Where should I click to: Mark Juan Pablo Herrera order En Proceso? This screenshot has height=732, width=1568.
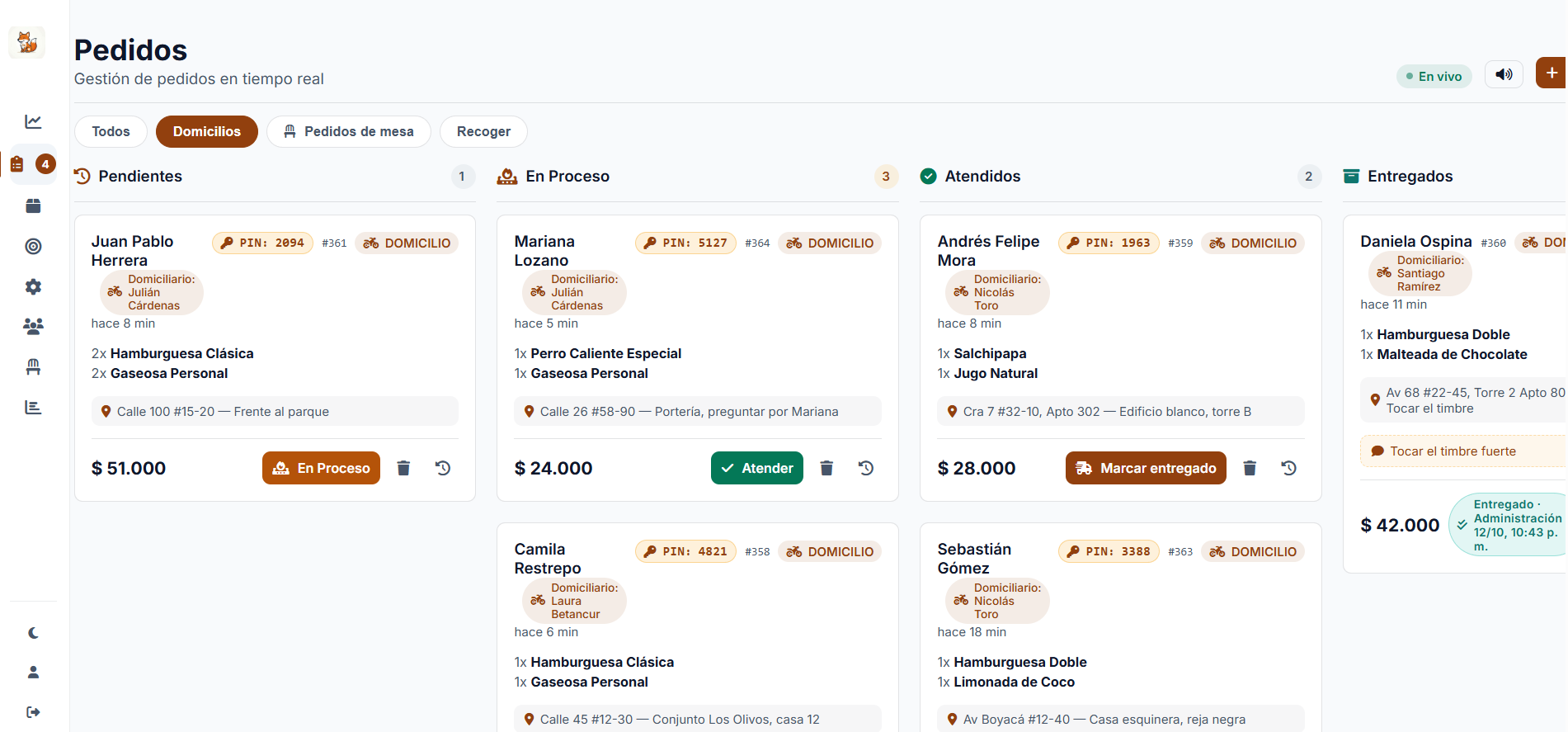tap(321, 468)
